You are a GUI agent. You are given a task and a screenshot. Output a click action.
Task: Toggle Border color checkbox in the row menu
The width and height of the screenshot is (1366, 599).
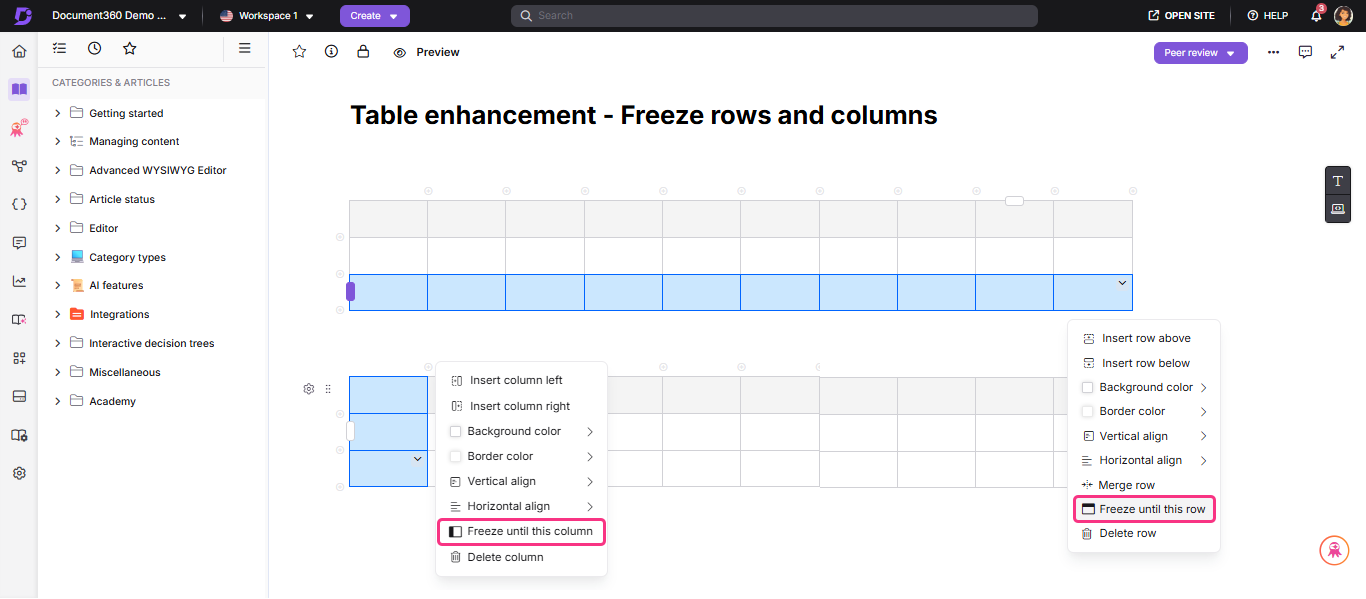(1086, 411)
